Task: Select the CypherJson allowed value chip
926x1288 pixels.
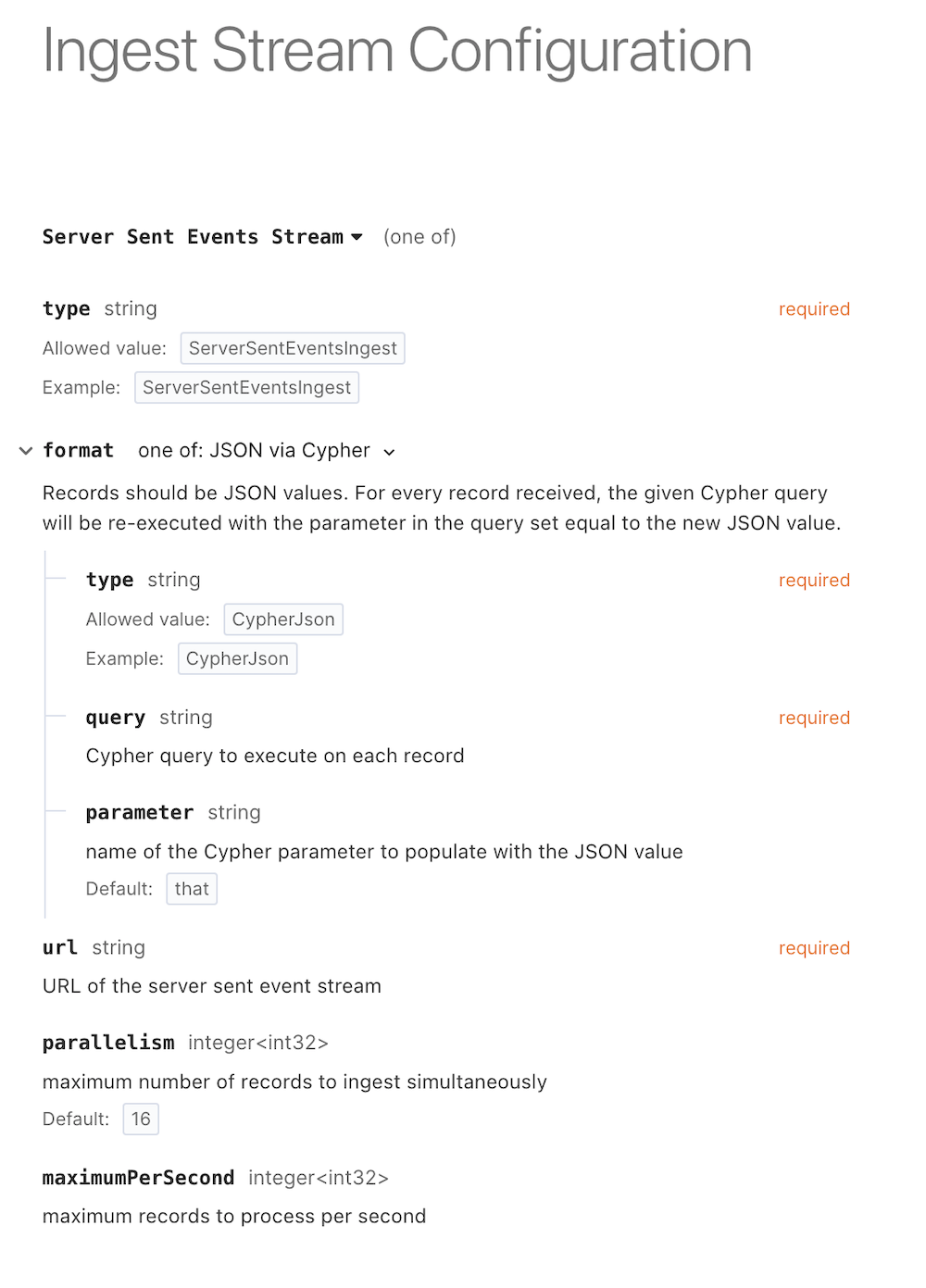Action: [x=283, y=619]
